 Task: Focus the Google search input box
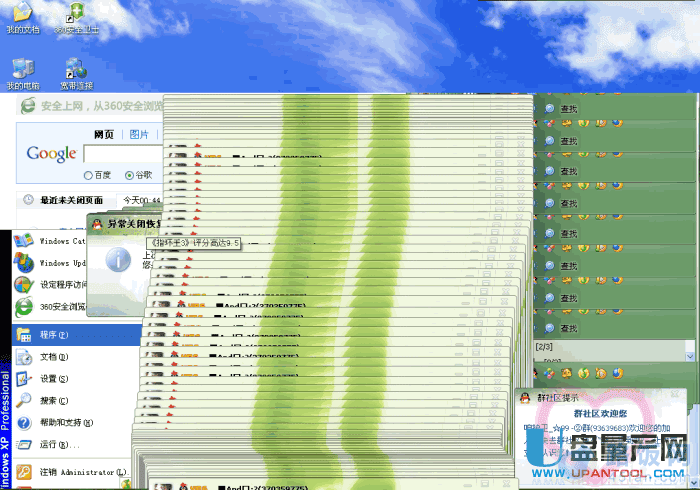point(123,154)
